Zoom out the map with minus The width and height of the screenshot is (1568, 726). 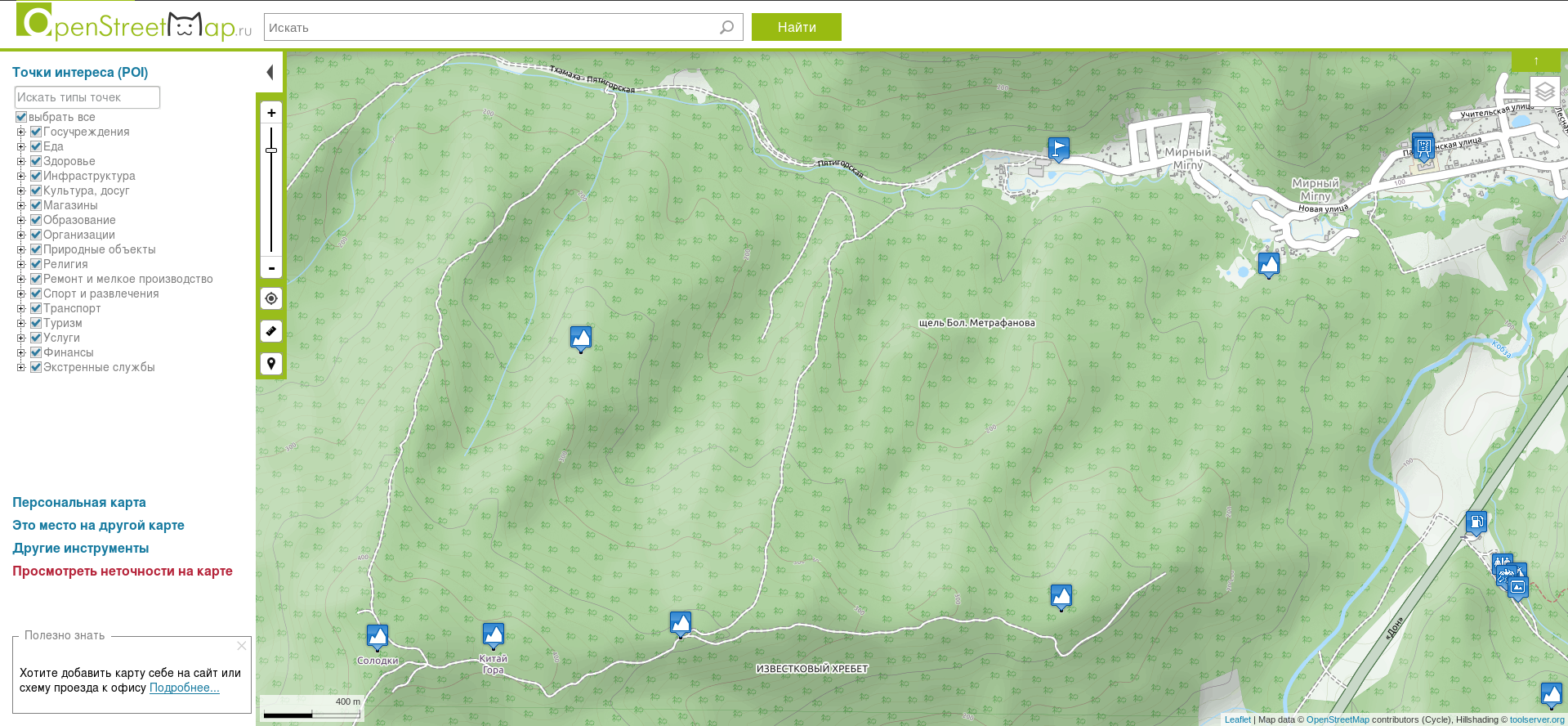271,268
